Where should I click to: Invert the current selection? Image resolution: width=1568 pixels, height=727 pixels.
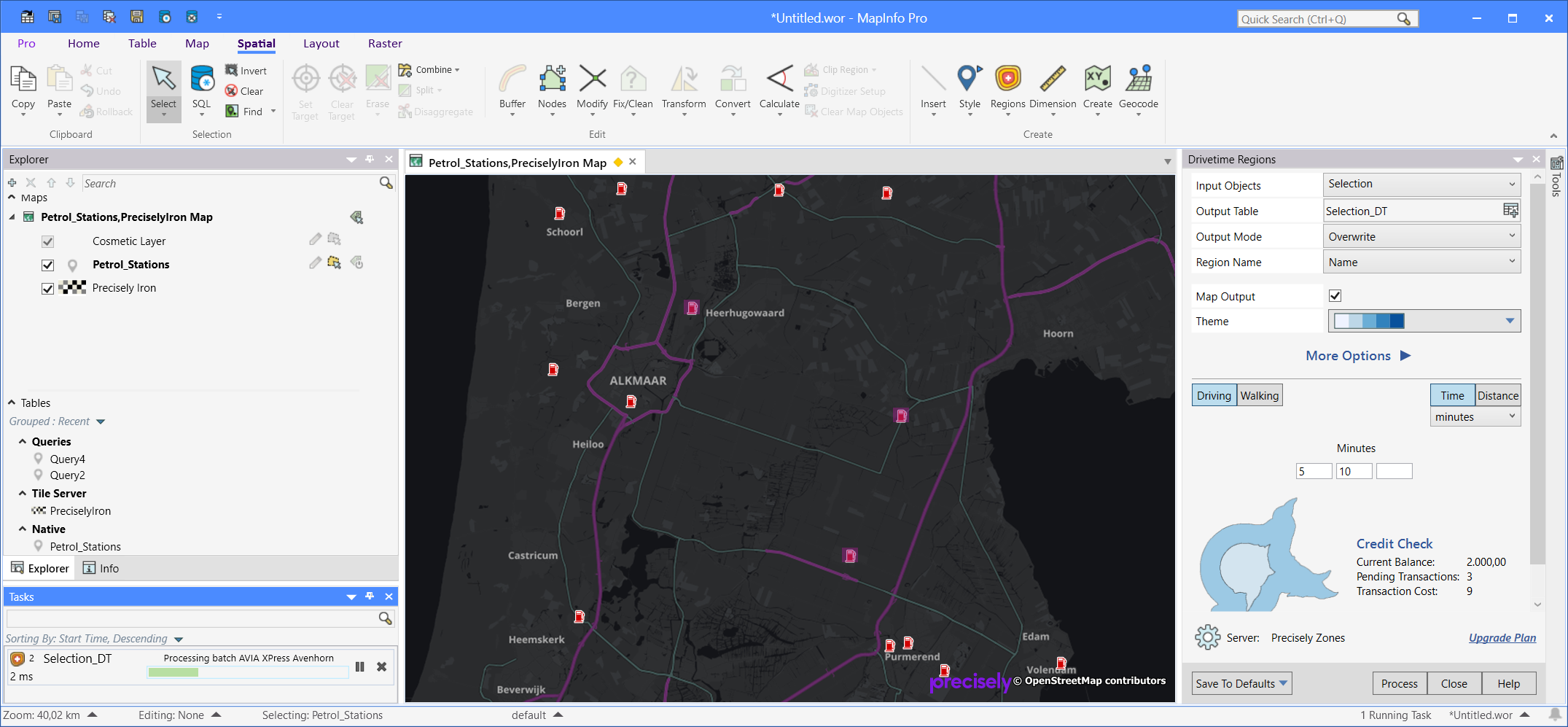246,71
